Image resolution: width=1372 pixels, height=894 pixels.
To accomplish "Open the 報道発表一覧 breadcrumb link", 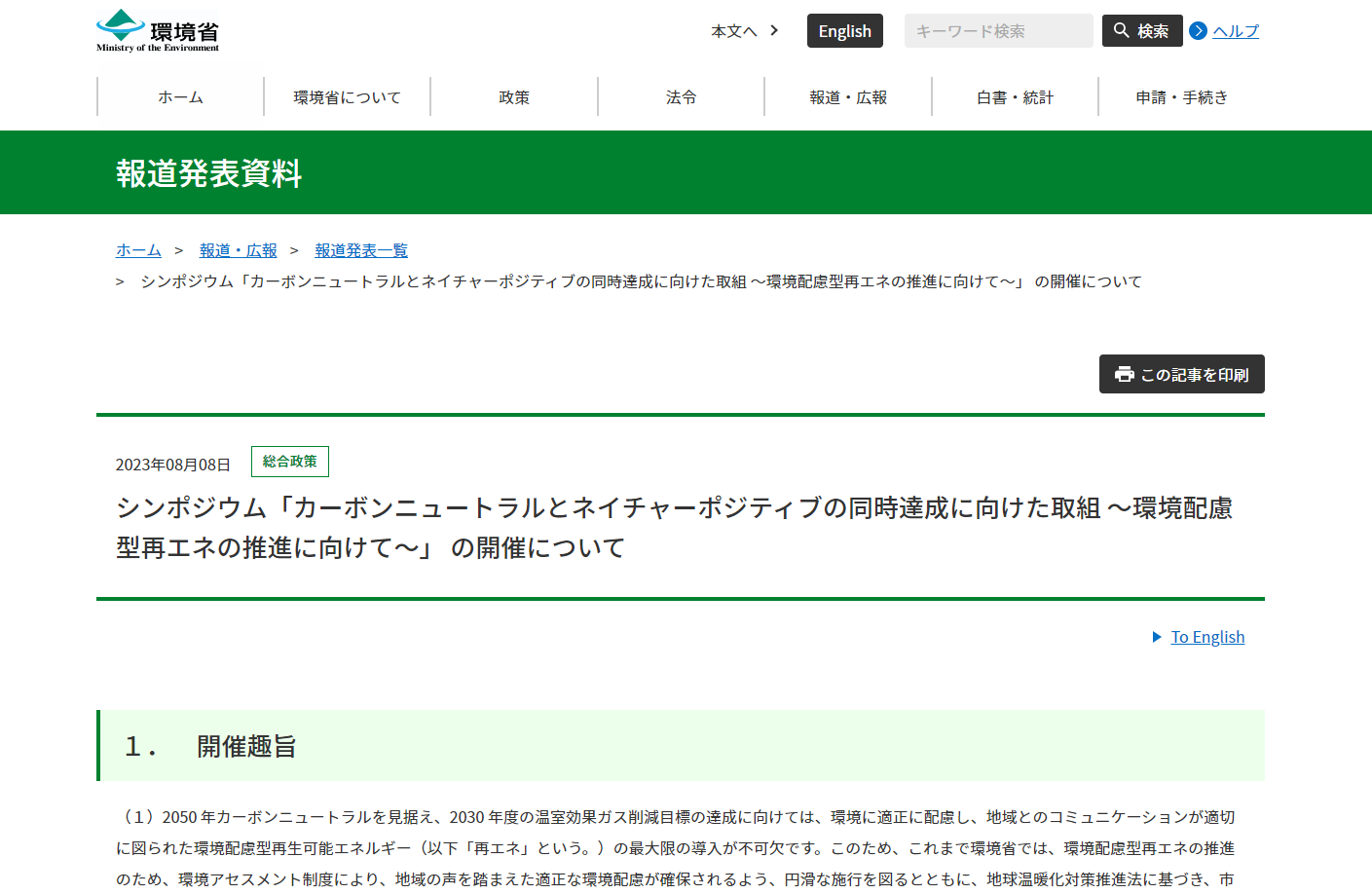I will (361, 250).
